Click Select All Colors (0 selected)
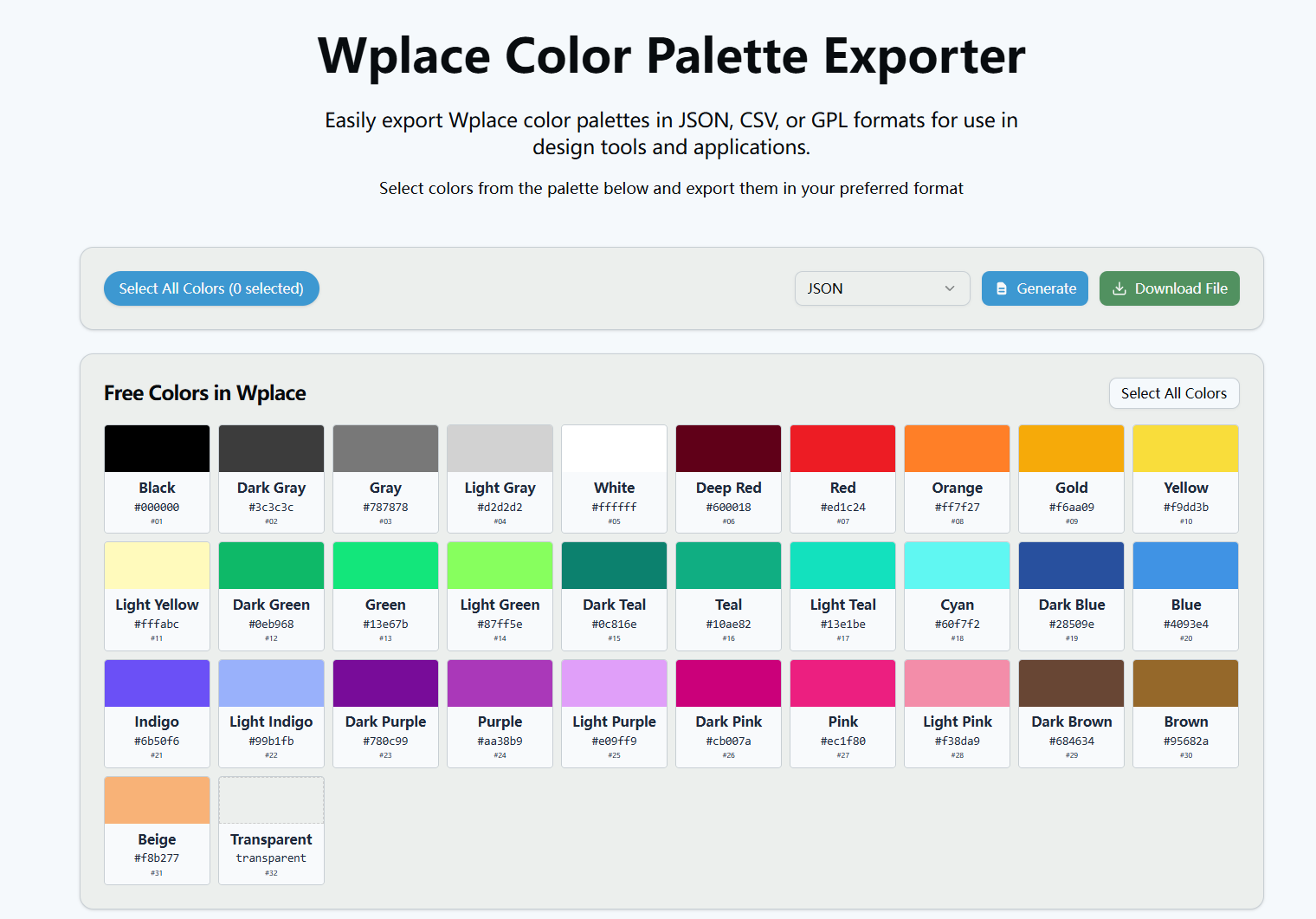Image resolution: width=1316 pixels, height=919 pixels. (211, 288)
